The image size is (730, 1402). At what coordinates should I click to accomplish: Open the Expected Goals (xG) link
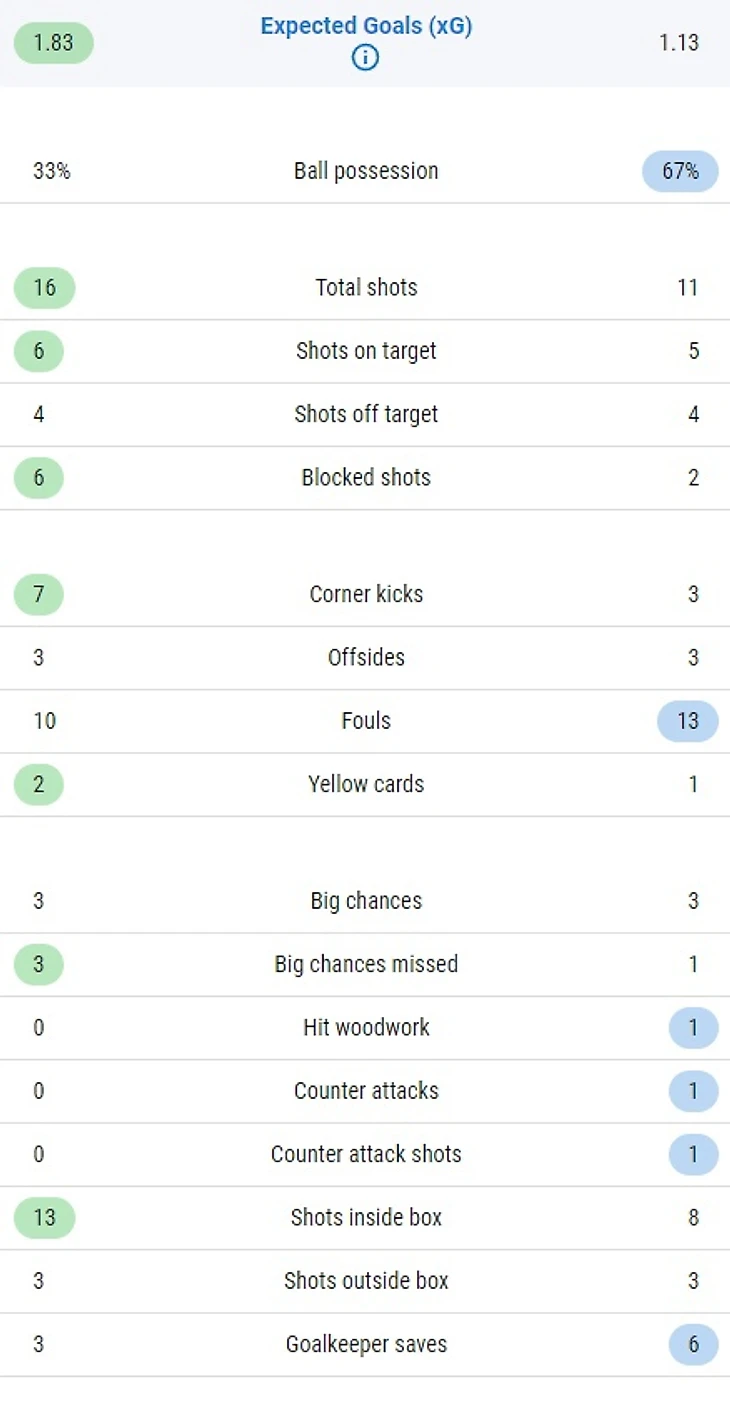pos(366,27)
